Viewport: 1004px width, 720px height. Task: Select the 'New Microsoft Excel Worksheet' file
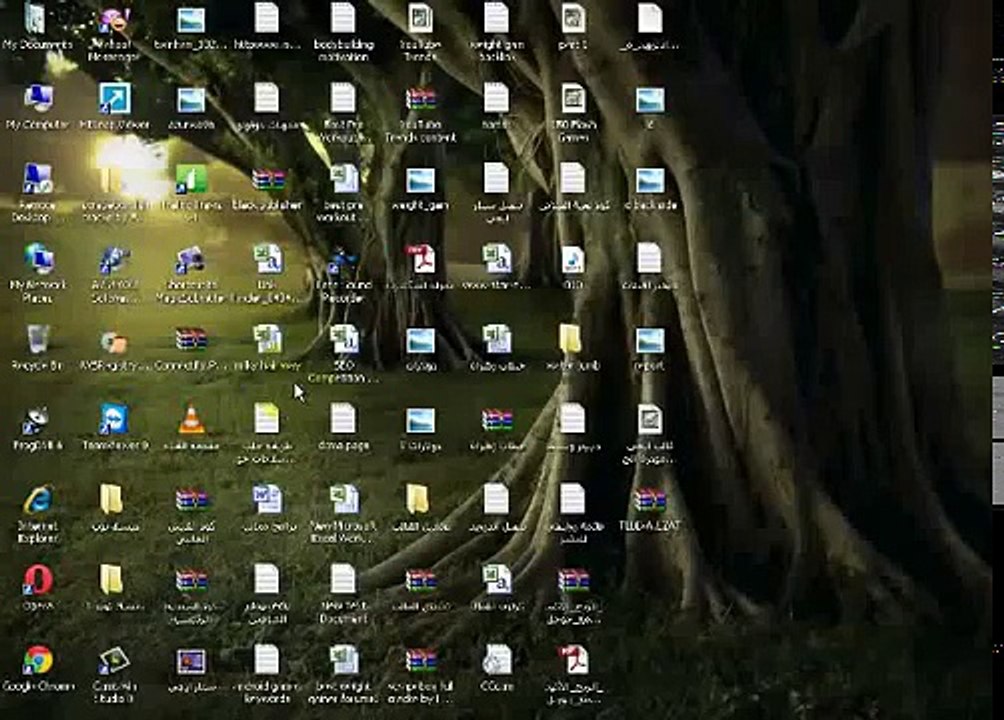tap(344, 500)
